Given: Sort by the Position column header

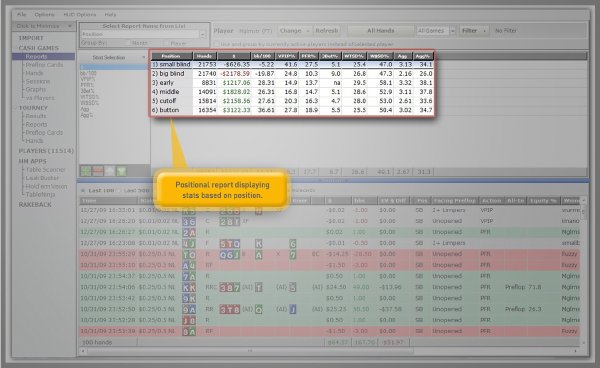Looking at the screenshot, I should (x=171, y=56).
